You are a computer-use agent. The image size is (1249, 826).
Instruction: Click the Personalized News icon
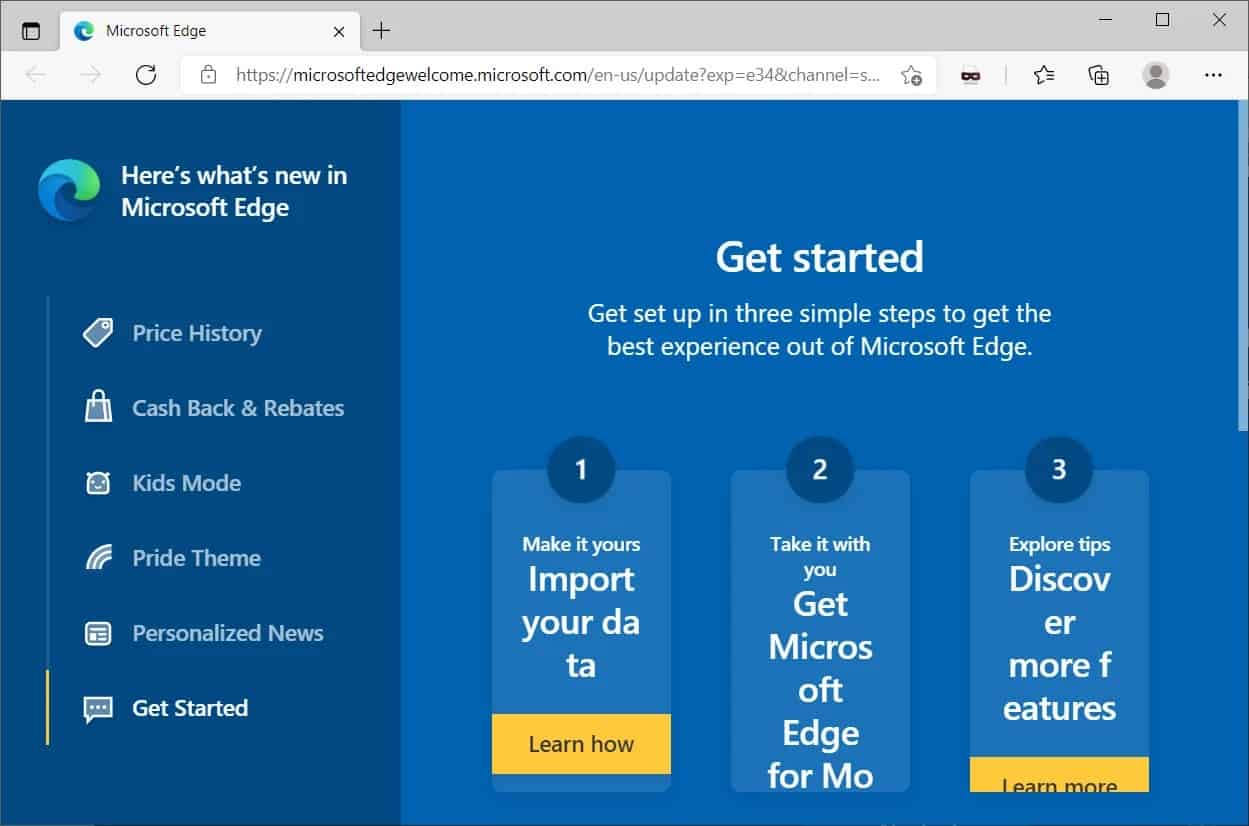point(98,633)
